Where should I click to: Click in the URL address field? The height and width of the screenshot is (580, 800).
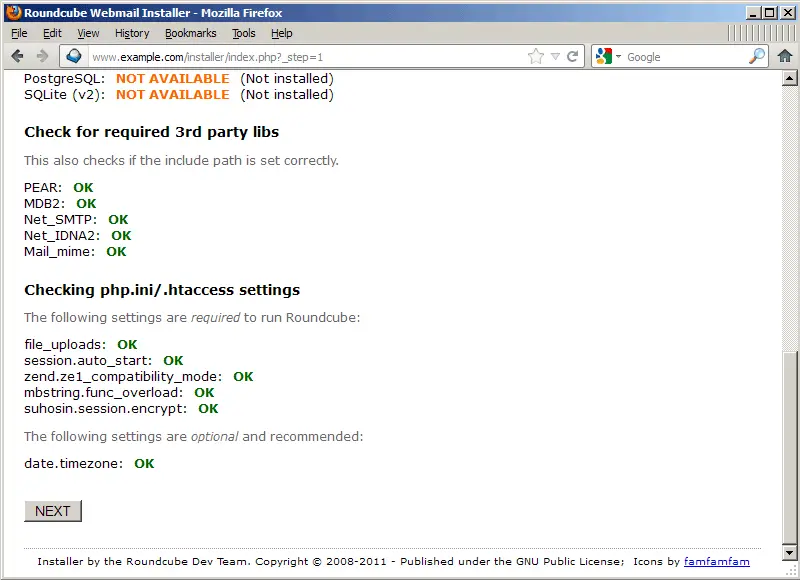(x=306, y=57)
